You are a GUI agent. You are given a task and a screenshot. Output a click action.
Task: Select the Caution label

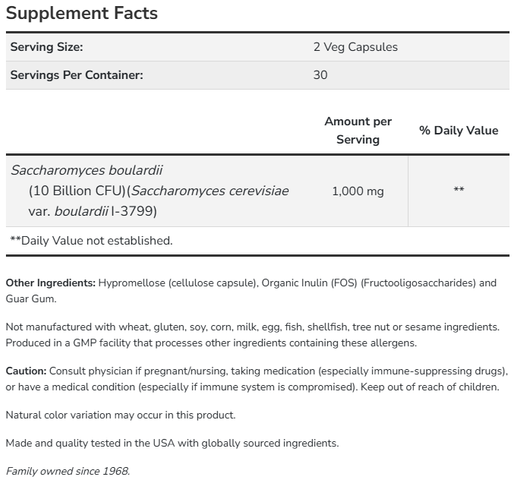pyautogui.click(x=26, y=371)
